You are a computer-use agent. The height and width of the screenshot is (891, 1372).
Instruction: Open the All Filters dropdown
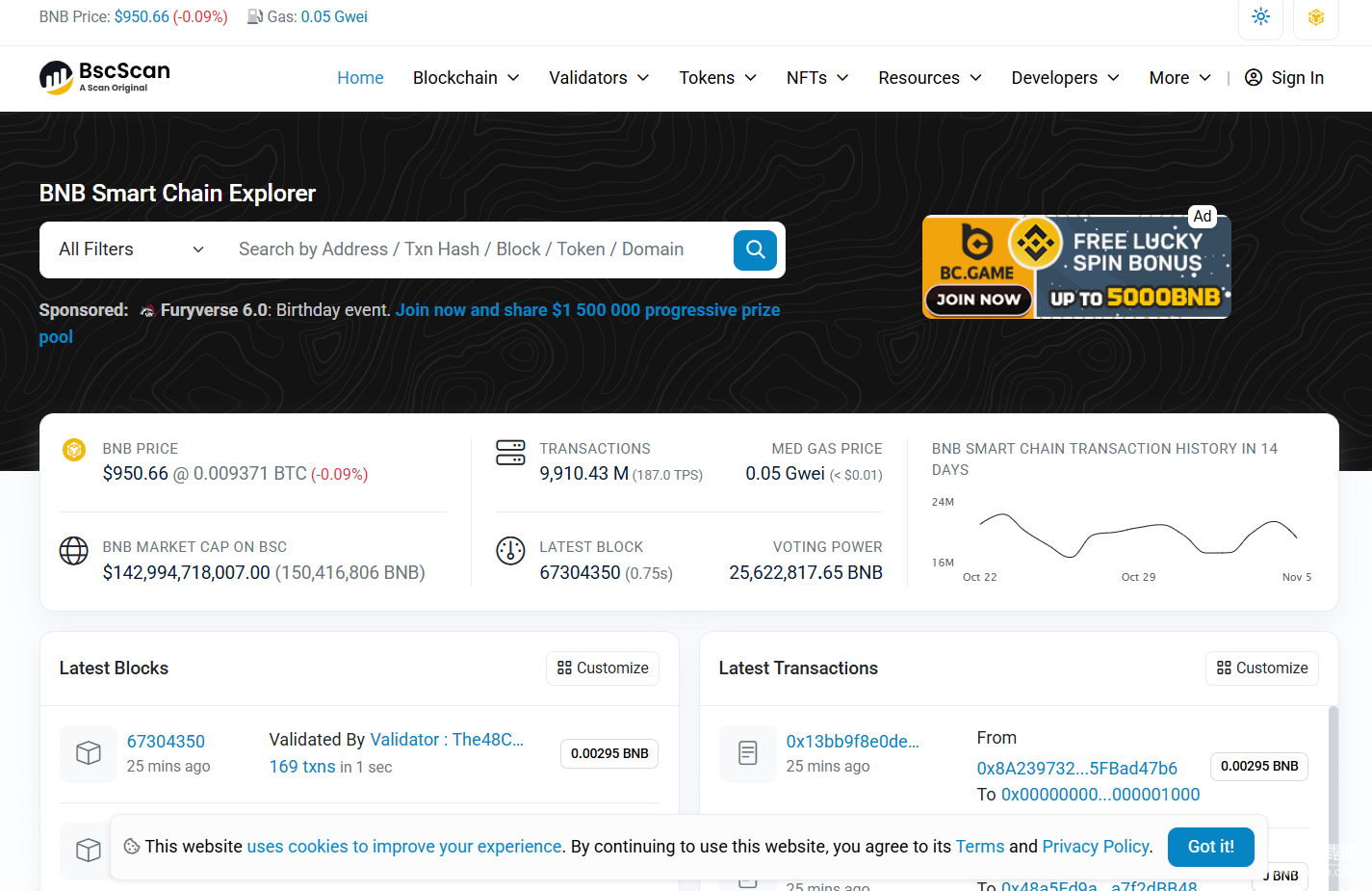click(x=131, y=249)
